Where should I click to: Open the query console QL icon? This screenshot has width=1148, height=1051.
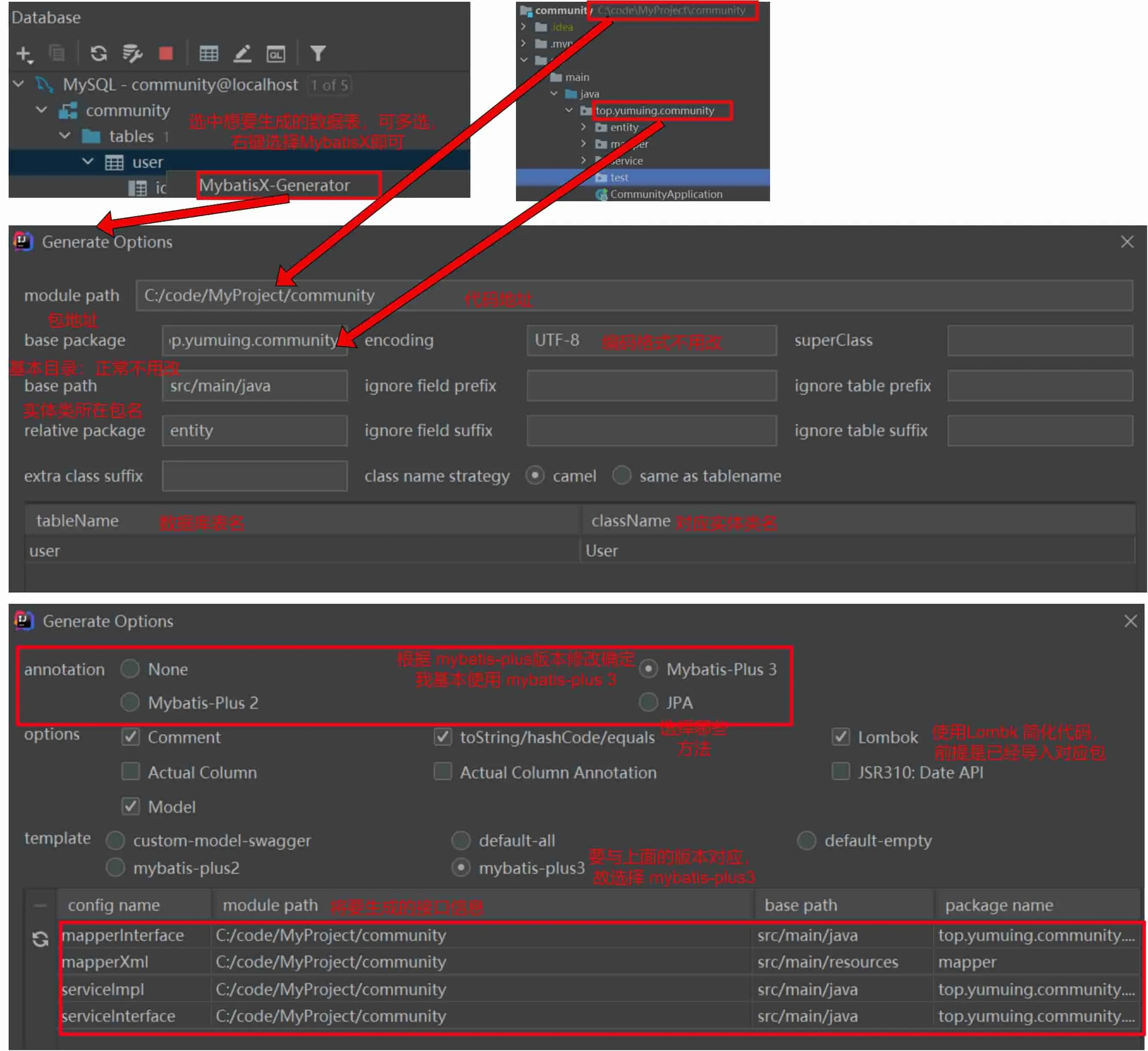tap(276, 54)
